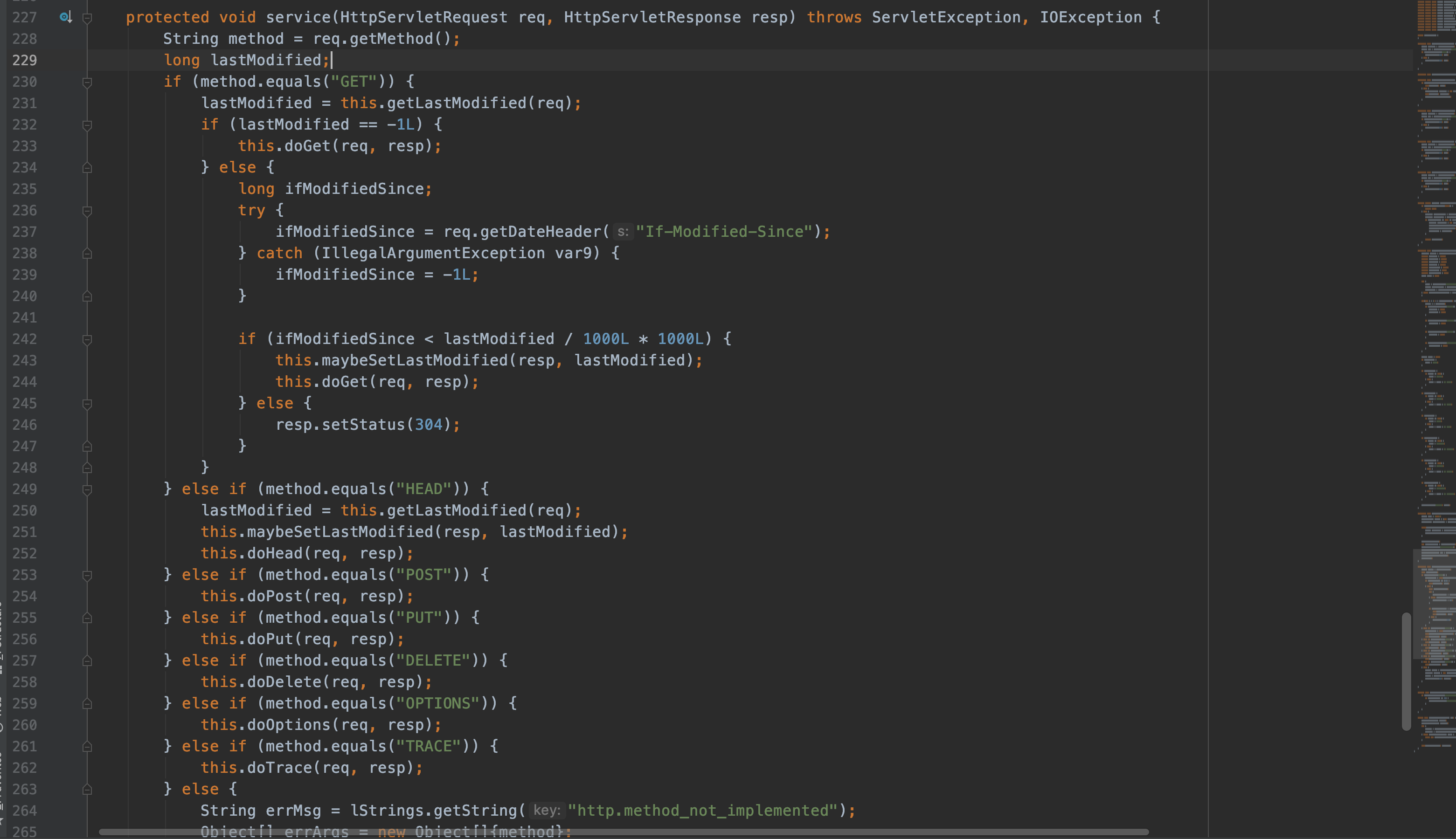The image size is (1456, 839).
Task: Click the 'key:' parameter hint on line 264
Action: pos(547,810)
